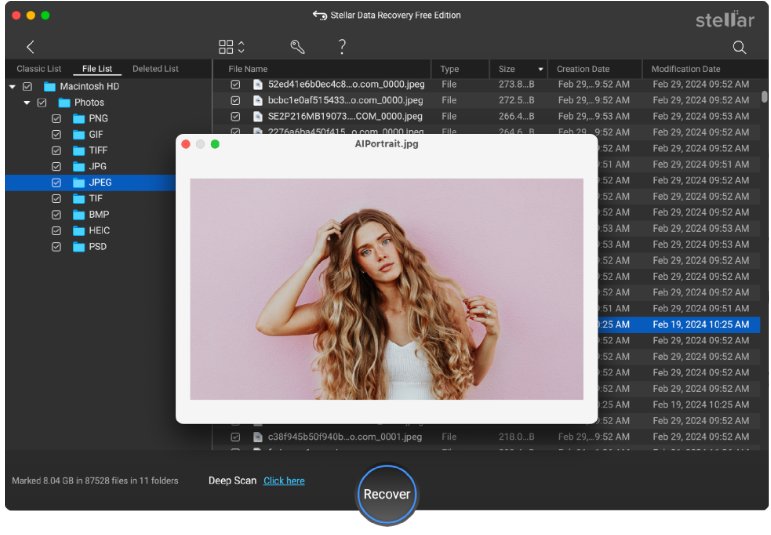Toggle the GIF folder checkbox
Image resolution: width=771 pixels, height=535 pixels.
[x=56, y=134]
